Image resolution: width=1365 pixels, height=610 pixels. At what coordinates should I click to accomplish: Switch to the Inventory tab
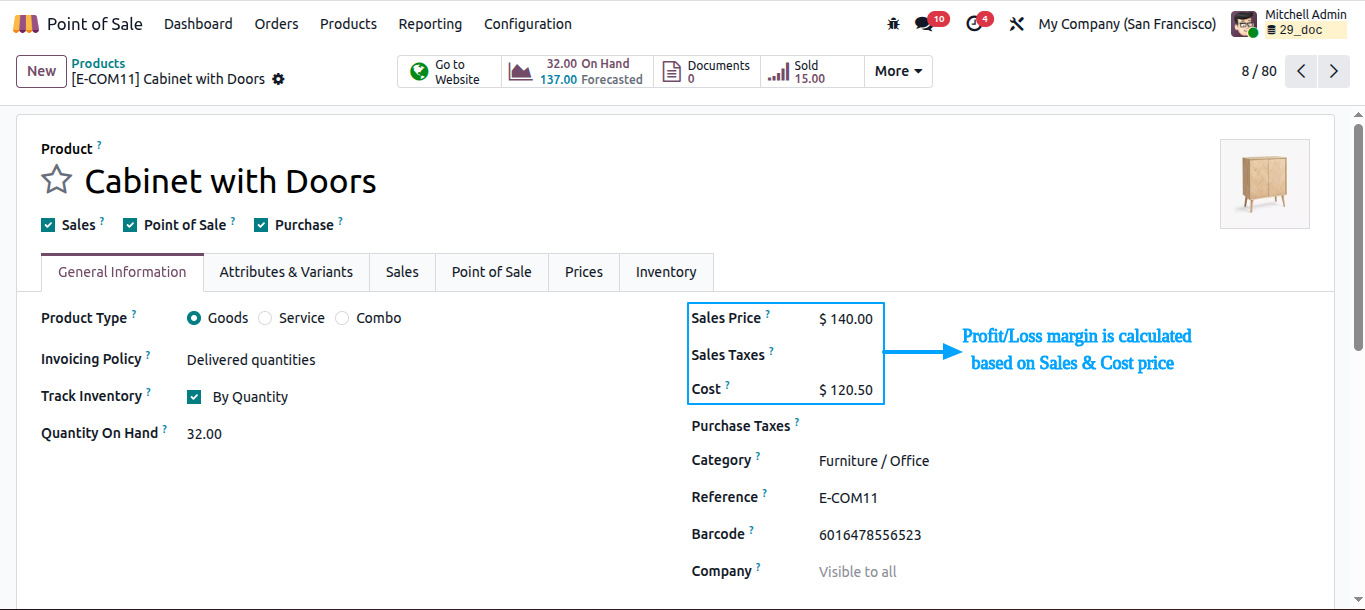pyautogui.click(x=666, y=272)
